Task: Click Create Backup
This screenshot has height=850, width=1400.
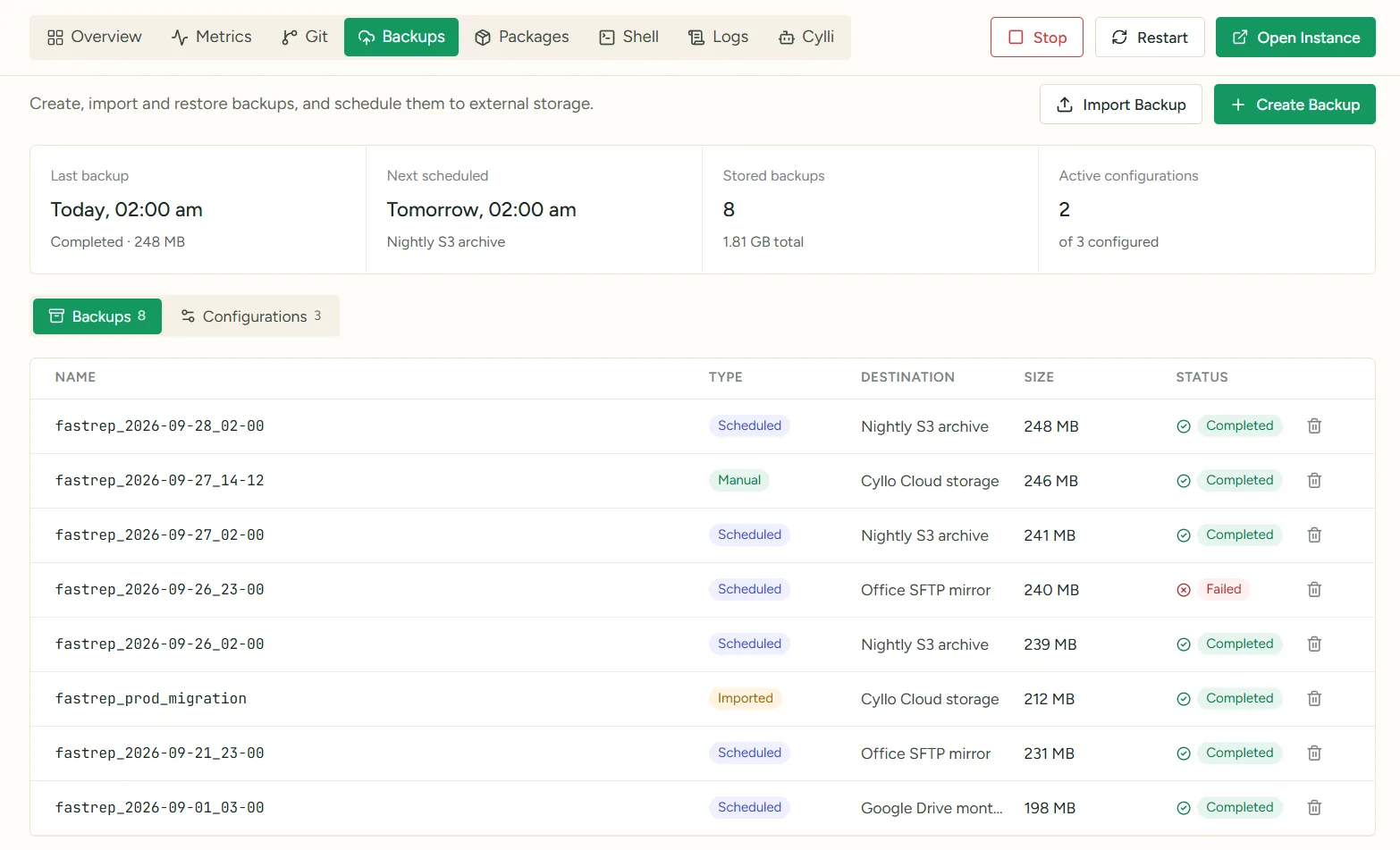Action: click(1295, 105)
